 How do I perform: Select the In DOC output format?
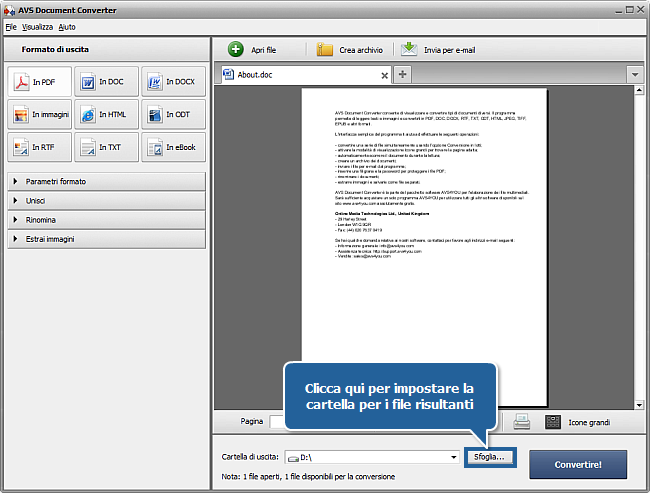click(x=106, y=82)
